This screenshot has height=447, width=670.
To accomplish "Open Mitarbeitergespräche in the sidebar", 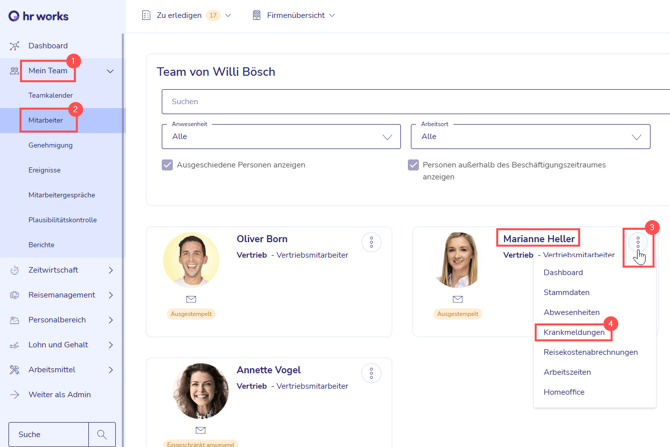I will pyautogui.click(x=61, y=195).
